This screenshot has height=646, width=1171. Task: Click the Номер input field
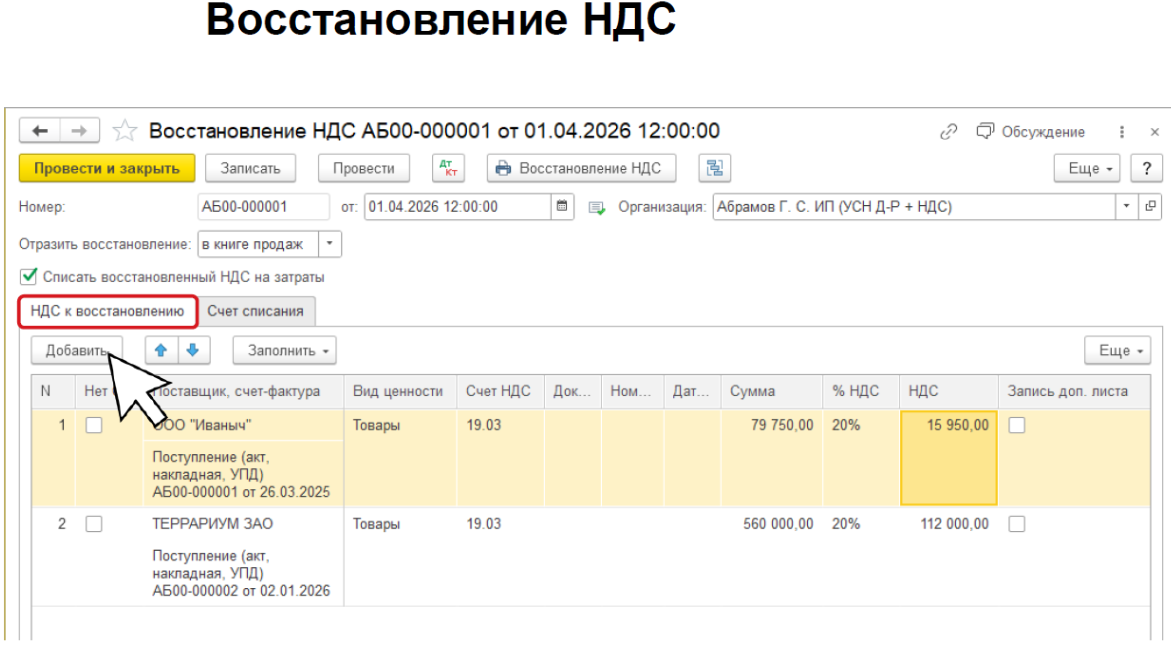[263, 207]
